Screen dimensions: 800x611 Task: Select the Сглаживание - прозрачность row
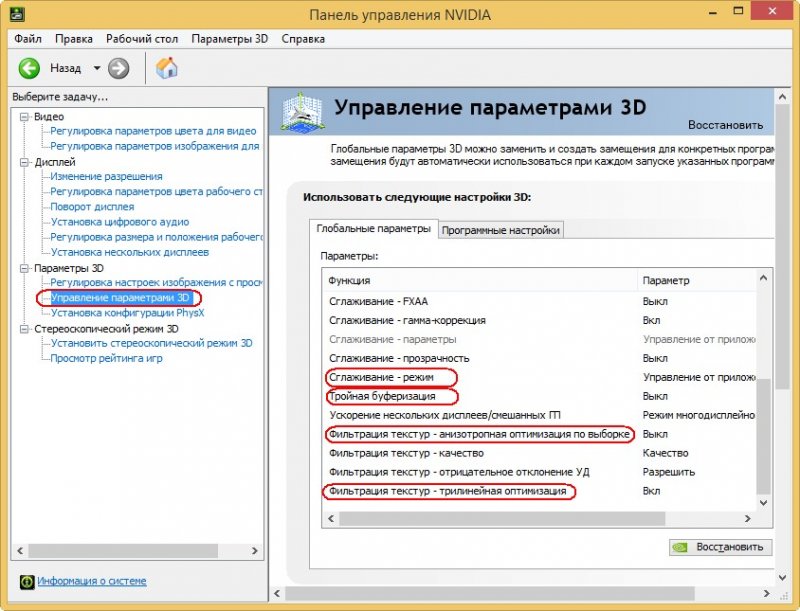(540, 359)
